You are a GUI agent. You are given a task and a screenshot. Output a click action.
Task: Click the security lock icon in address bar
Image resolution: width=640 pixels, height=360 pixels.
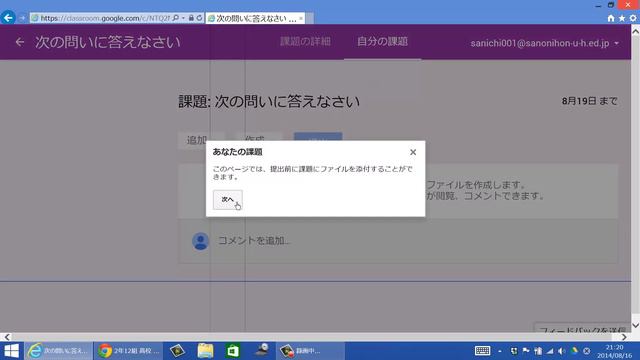191,18
